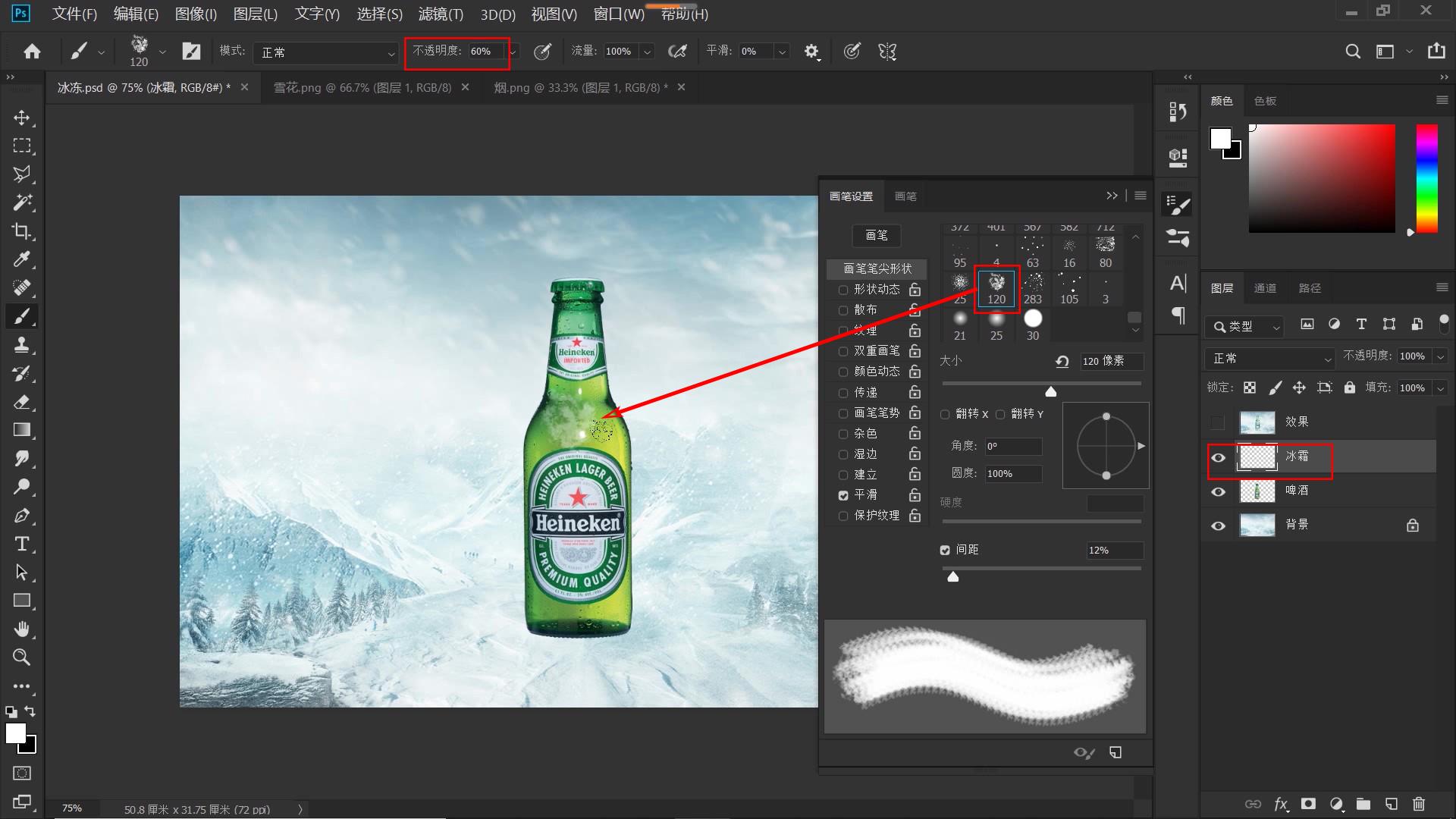Click the 间距 spacing slider handle
Image resolution: width=1456 pixels, height=819 pixels.
pyautogui.click(x=953, y=577)
